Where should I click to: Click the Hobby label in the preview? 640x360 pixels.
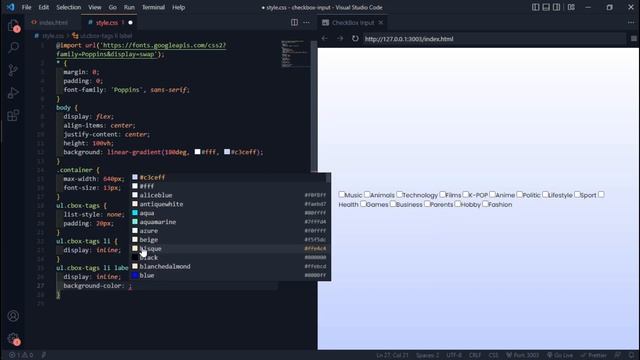tap(471, 204)
